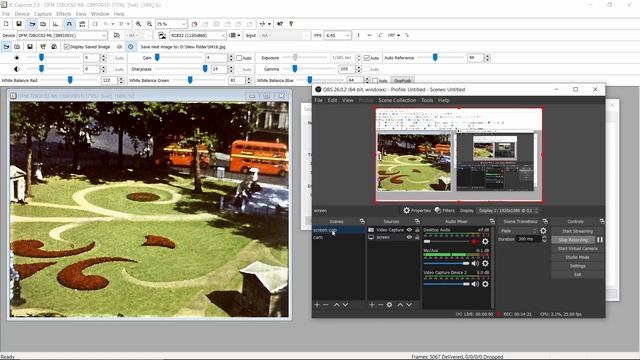Open device properties icon next to Device dropdown
The height and width of the screenshot is (360, 640).
[x=116, y=36]
